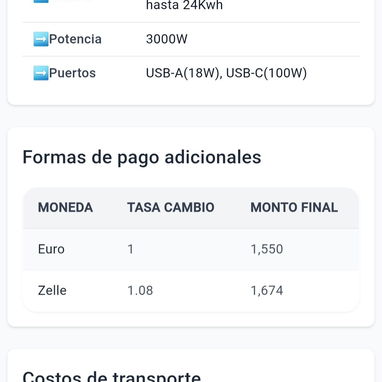Select the 3000W power value
The width and height of the screenshot is (382, 382).
pos(167,39)
